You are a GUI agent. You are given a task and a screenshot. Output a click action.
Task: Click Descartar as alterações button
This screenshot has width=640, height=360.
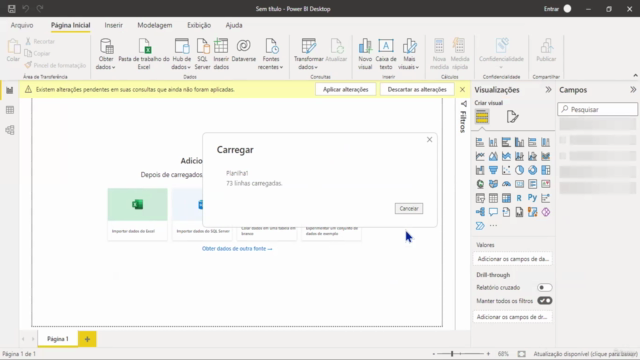coord(417,89)
